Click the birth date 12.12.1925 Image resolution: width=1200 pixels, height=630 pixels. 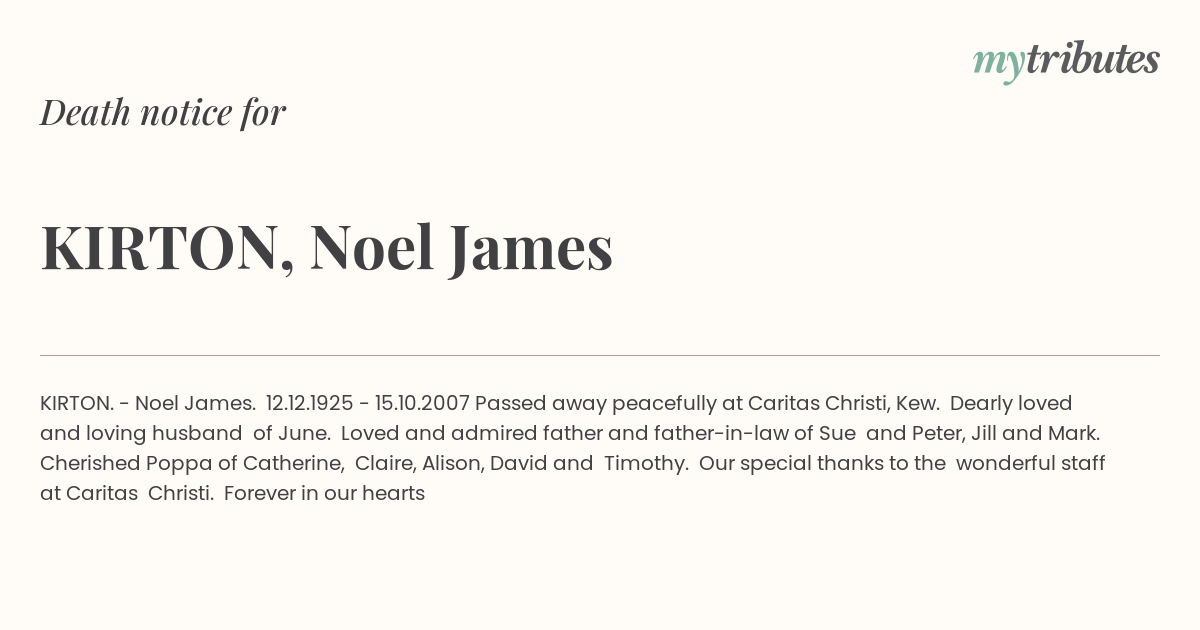[309, 403]
